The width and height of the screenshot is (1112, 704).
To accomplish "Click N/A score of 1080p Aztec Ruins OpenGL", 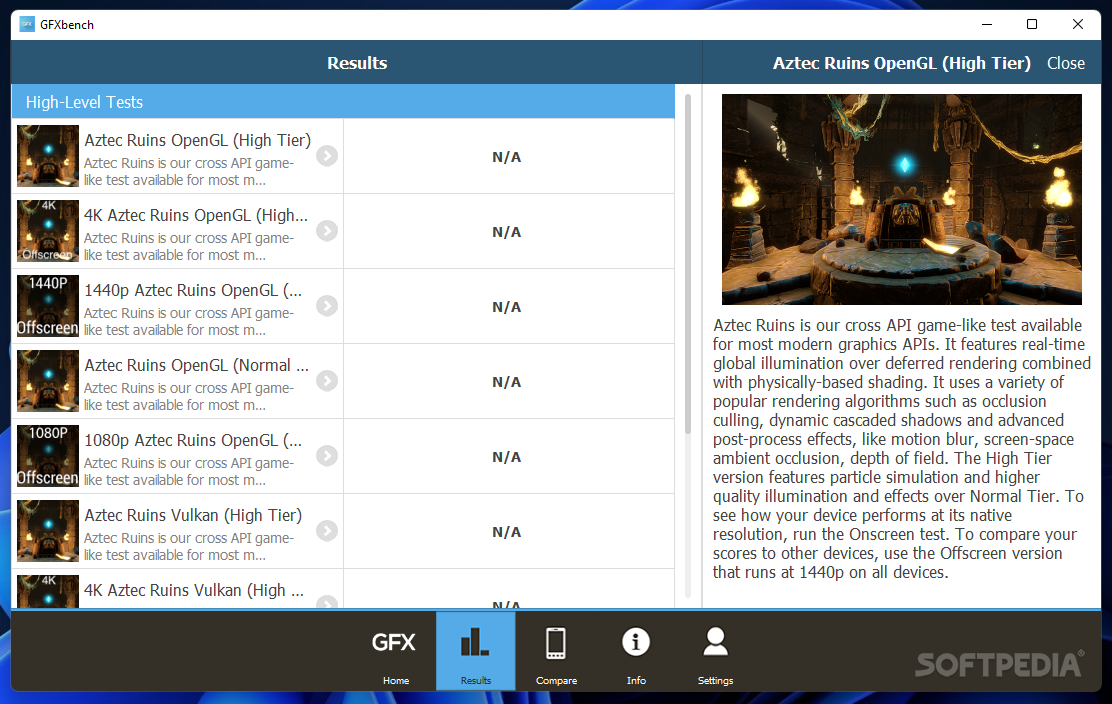I will click(506, 457).
